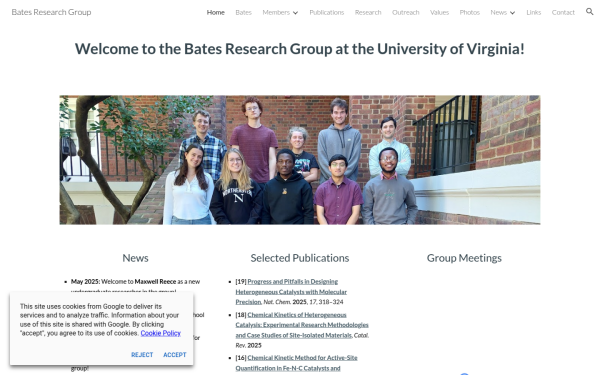Select the Values navigation item
Screen dimensions: 600x375
[x=439, y=12]
